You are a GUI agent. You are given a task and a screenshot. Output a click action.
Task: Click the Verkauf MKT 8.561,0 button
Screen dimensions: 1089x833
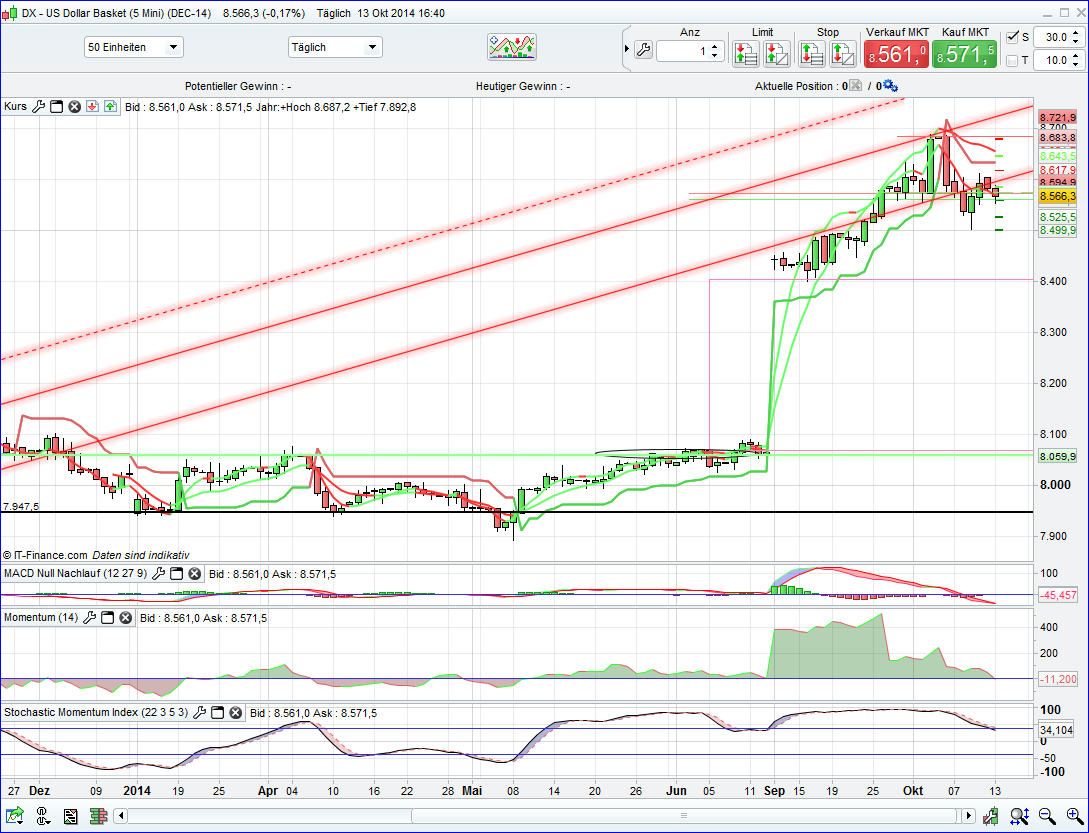pyautogui.click(x=896, y=53)
